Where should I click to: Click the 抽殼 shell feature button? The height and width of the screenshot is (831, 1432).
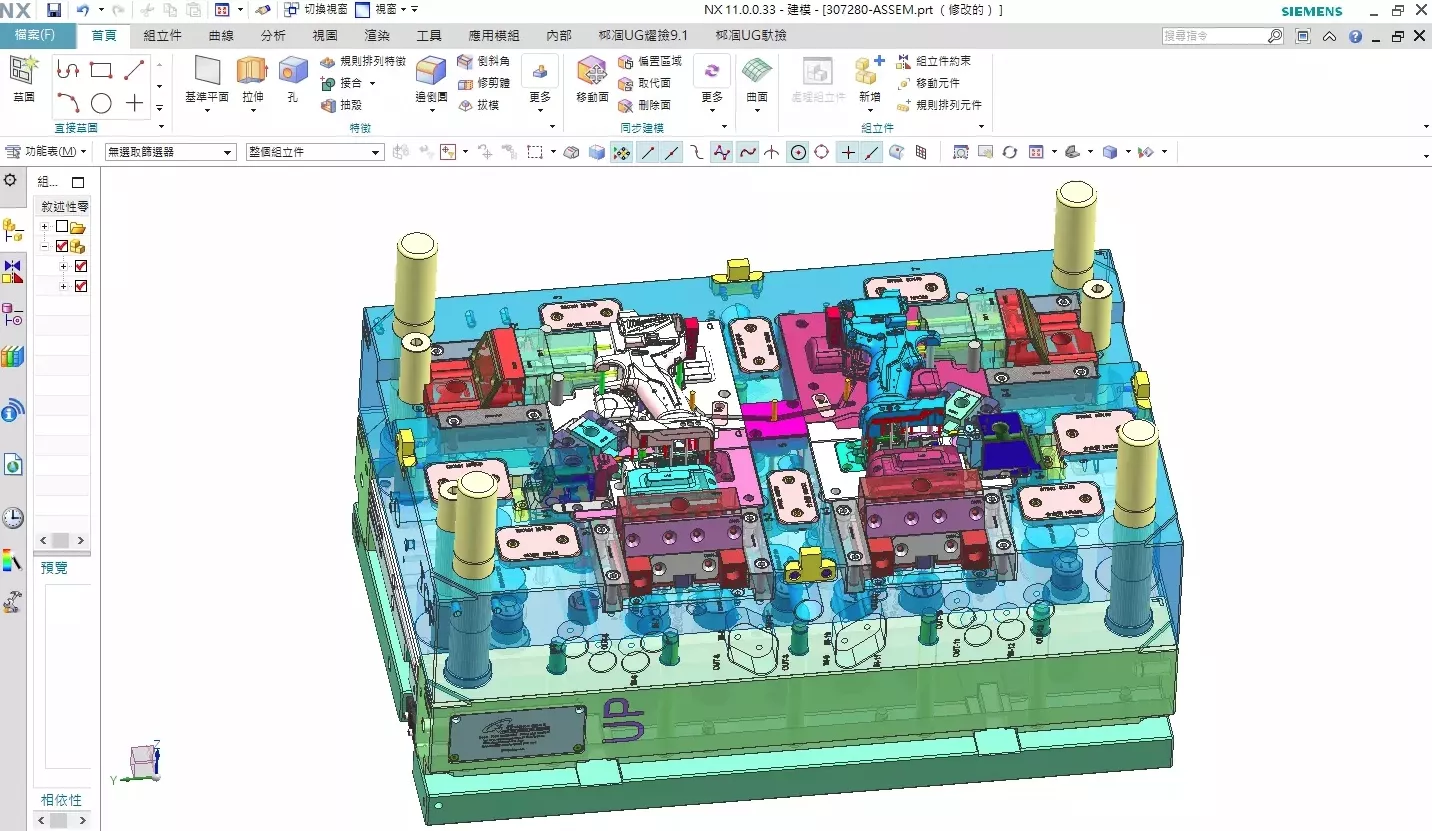(x=342, y=105)
